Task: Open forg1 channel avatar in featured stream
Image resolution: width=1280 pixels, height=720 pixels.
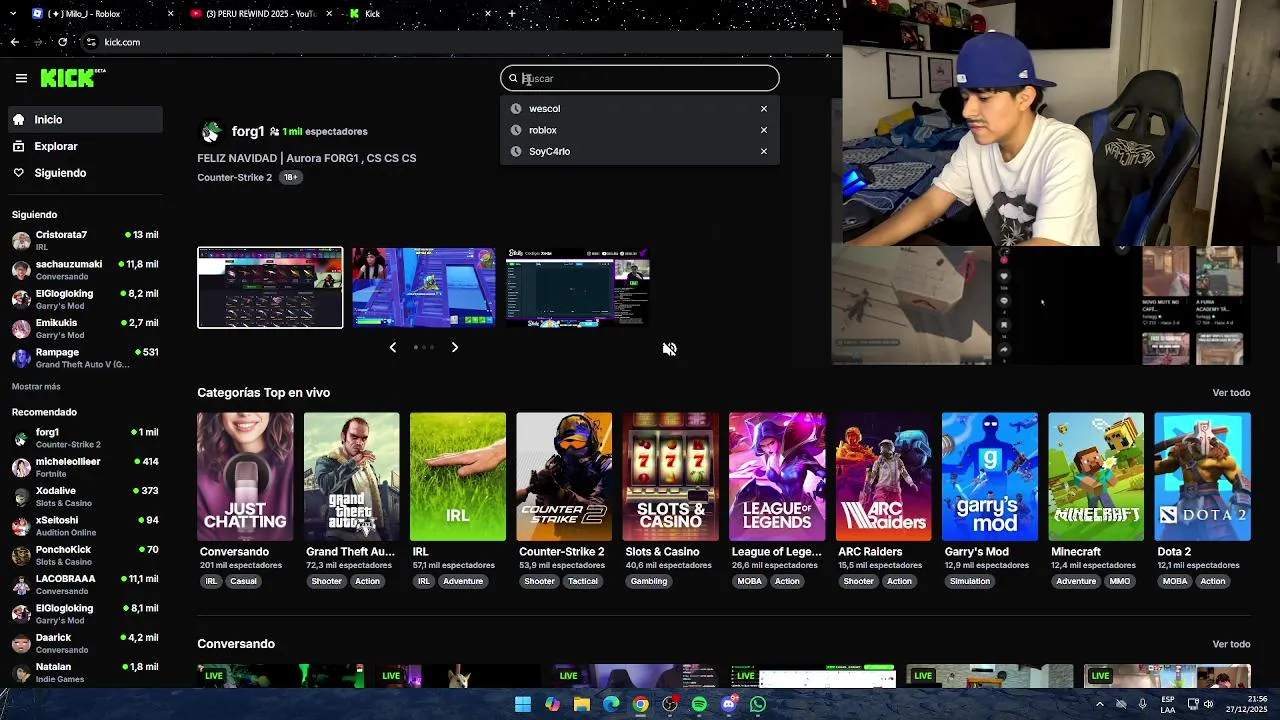Action: [x=211, y=131]
